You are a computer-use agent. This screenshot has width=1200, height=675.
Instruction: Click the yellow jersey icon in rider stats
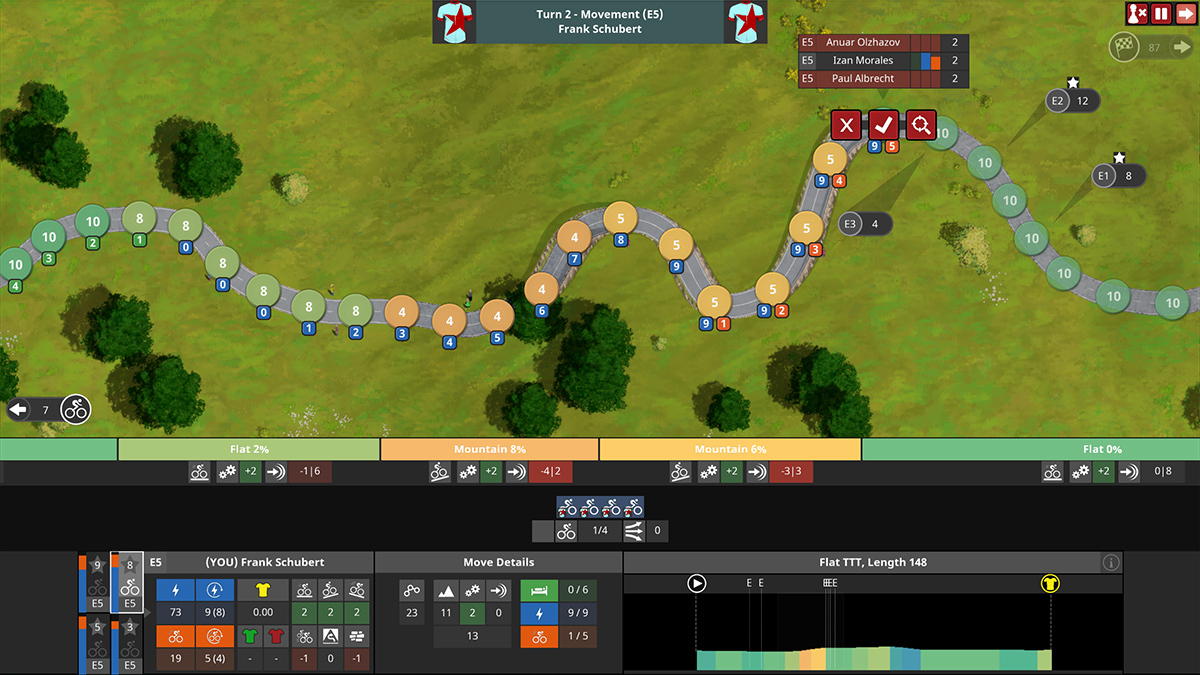click(x=263, y=590)
